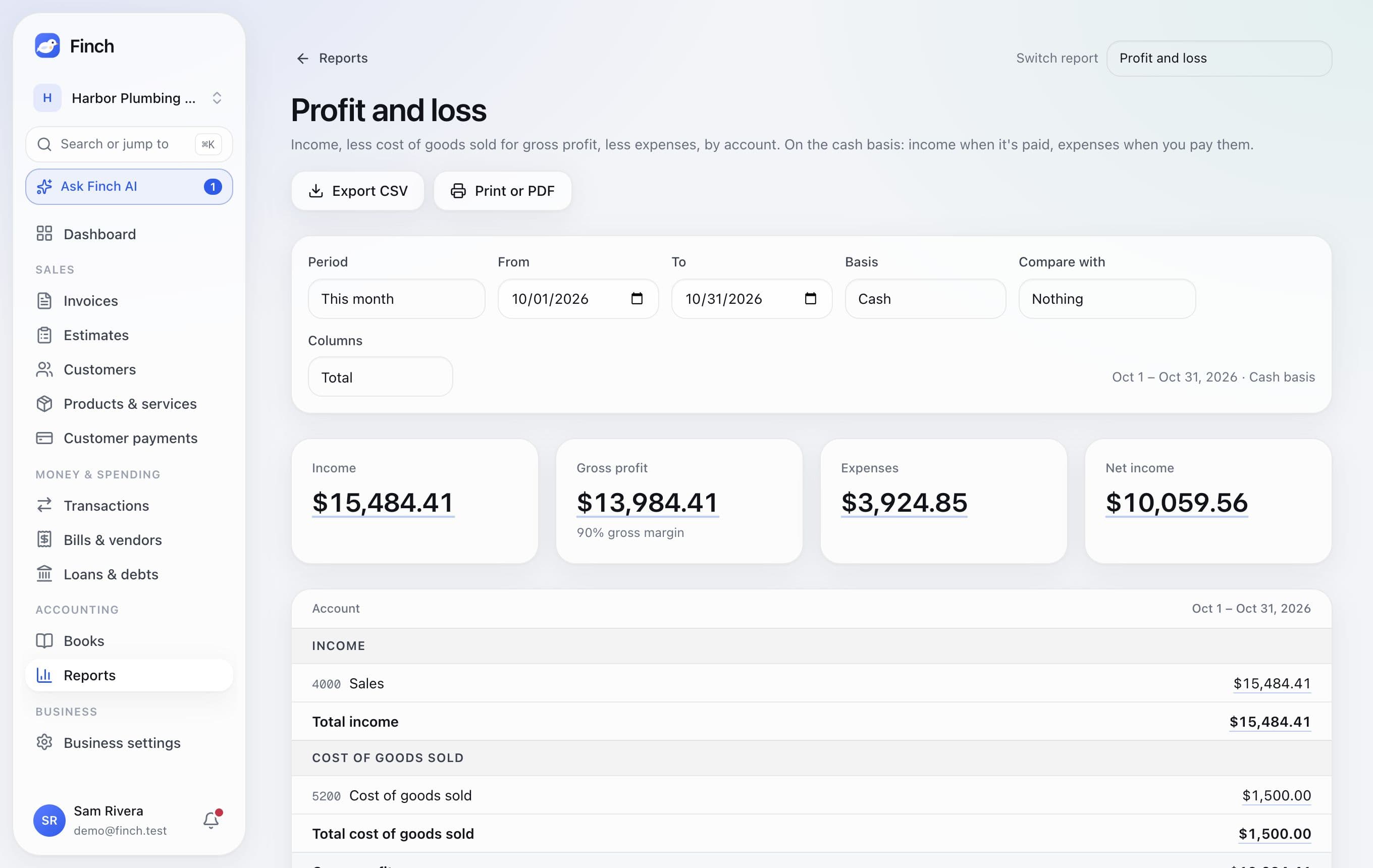
Task: Click the Dashboard grid icon
Action: (44, 234)
